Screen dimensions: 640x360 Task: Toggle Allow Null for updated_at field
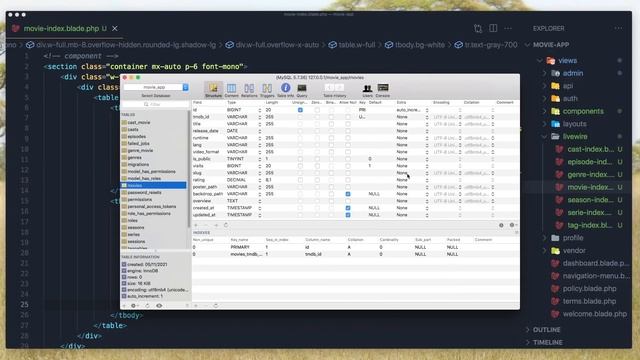[348, 215]
